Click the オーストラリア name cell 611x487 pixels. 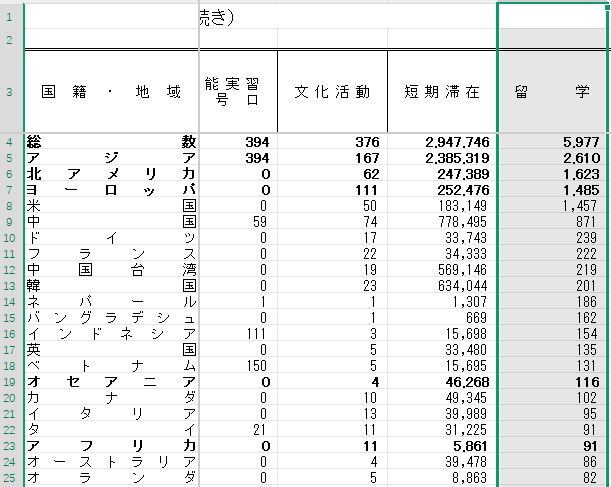point(111,463)
